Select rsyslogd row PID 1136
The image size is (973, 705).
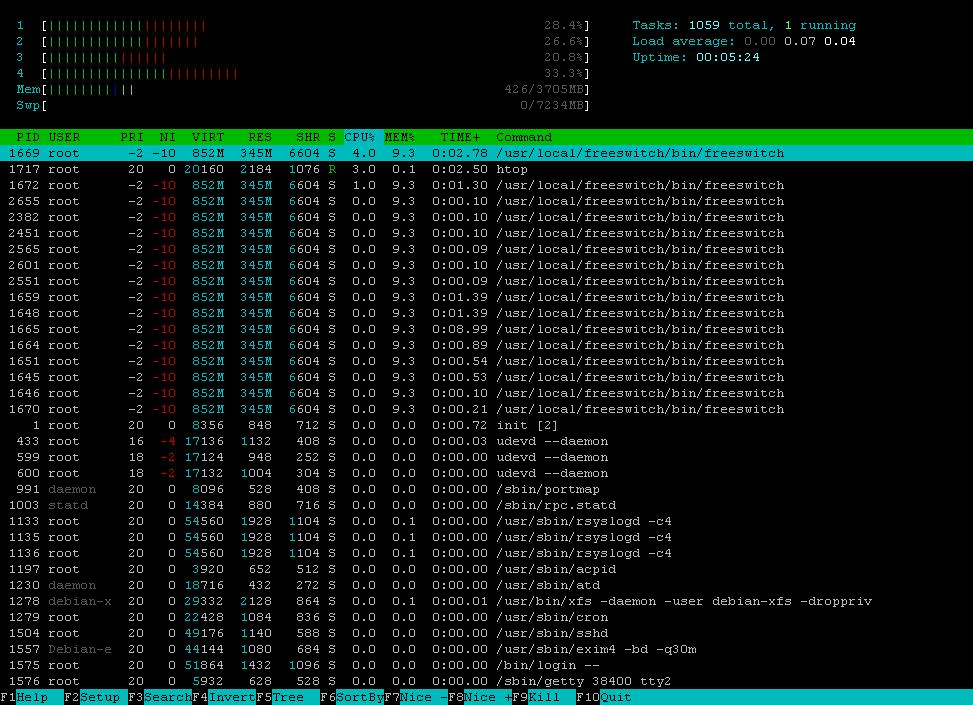(x=486, y=554)
